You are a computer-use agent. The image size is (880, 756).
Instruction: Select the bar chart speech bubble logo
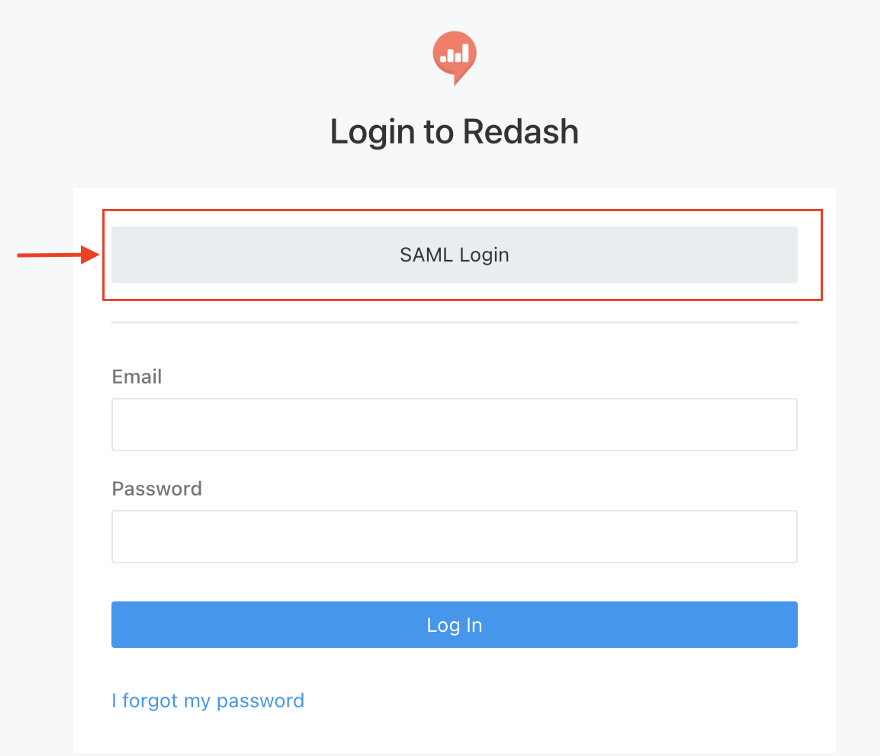point(454,56)
